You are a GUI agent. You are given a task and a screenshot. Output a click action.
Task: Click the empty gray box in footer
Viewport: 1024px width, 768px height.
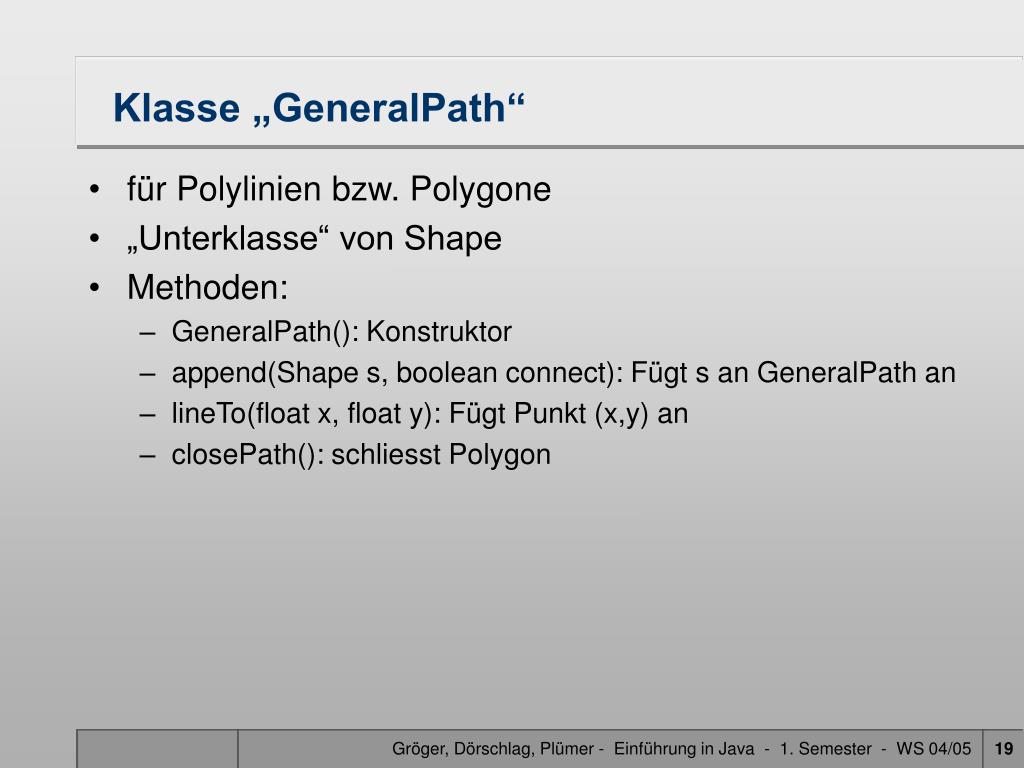click(x=157, y=749)
